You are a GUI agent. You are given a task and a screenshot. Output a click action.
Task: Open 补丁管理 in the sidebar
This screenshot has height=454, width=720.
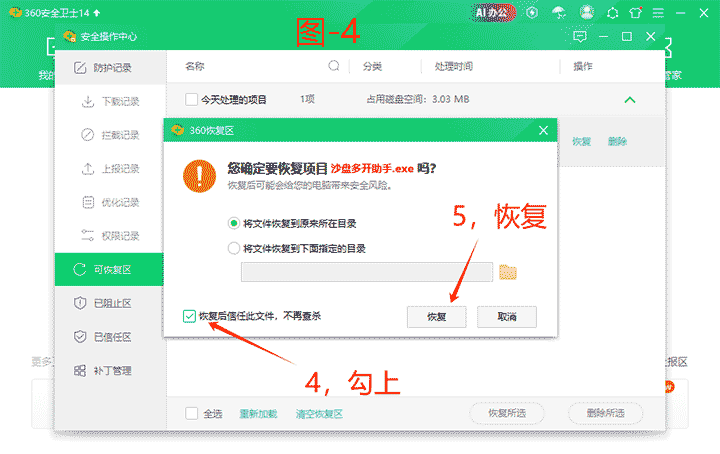point(110,370)
